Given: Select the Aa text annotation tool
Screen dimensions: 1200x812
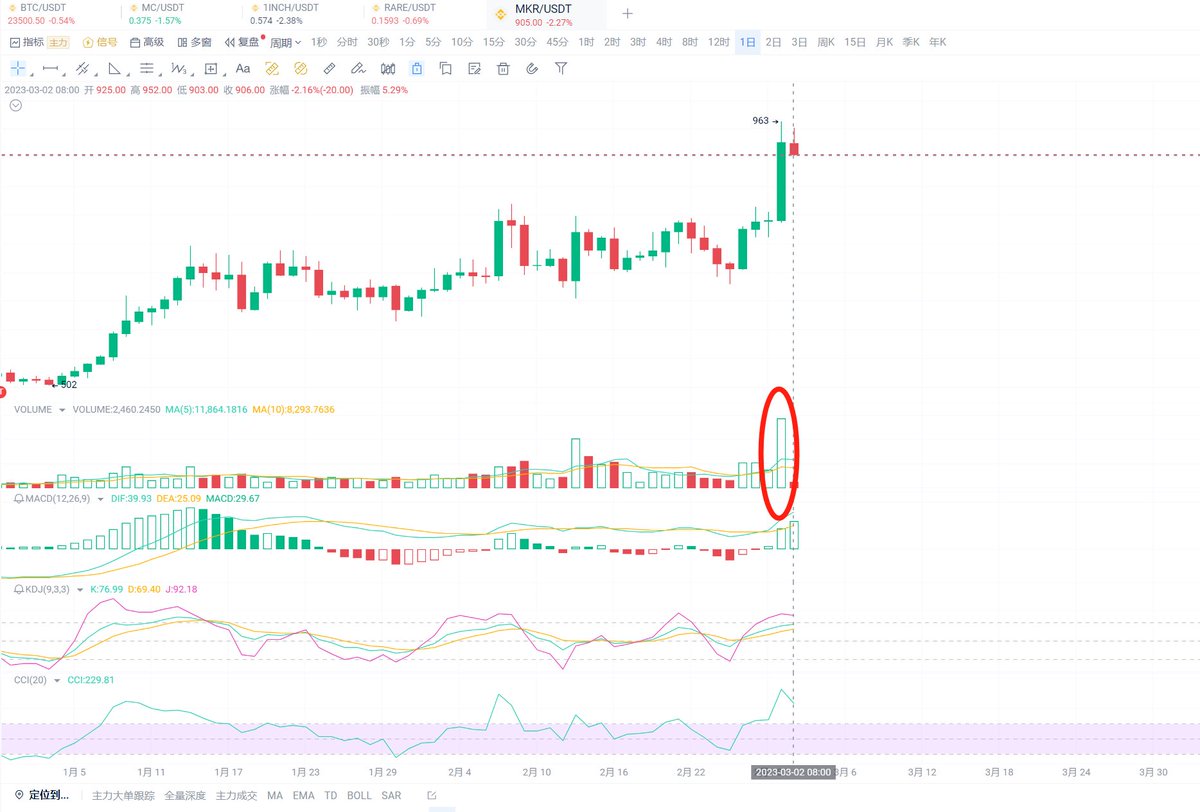Looking at the screenshot, I should tap(242, 68).
